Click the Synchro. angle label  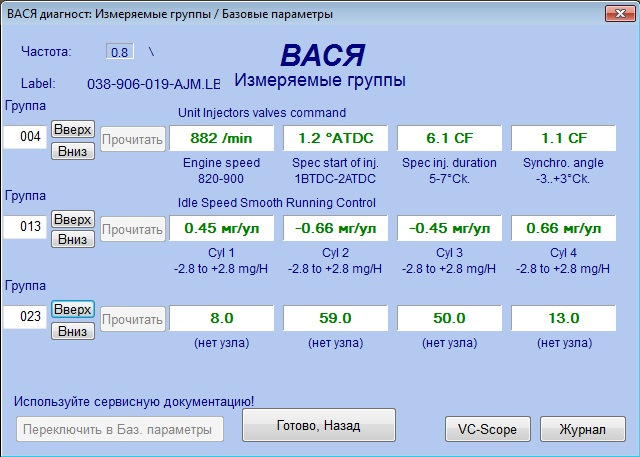[x=563, y=163]
